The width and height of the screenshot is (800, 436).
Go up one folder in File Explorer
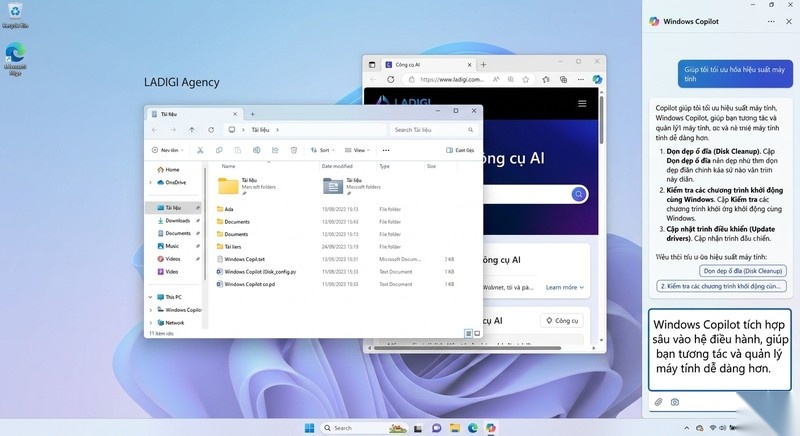[x=192, y=130]
